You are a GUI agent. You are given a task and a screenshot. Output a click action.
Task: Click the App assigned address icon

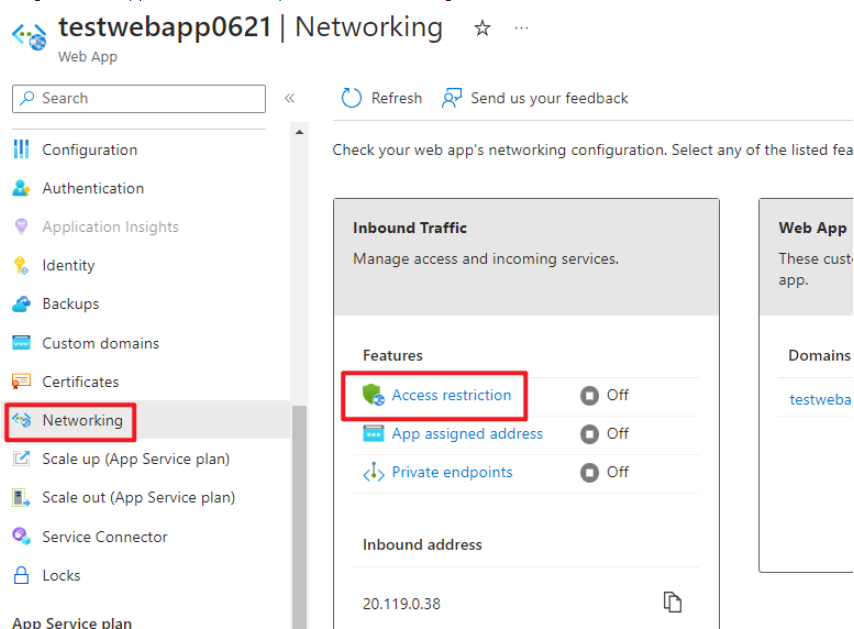373,433
